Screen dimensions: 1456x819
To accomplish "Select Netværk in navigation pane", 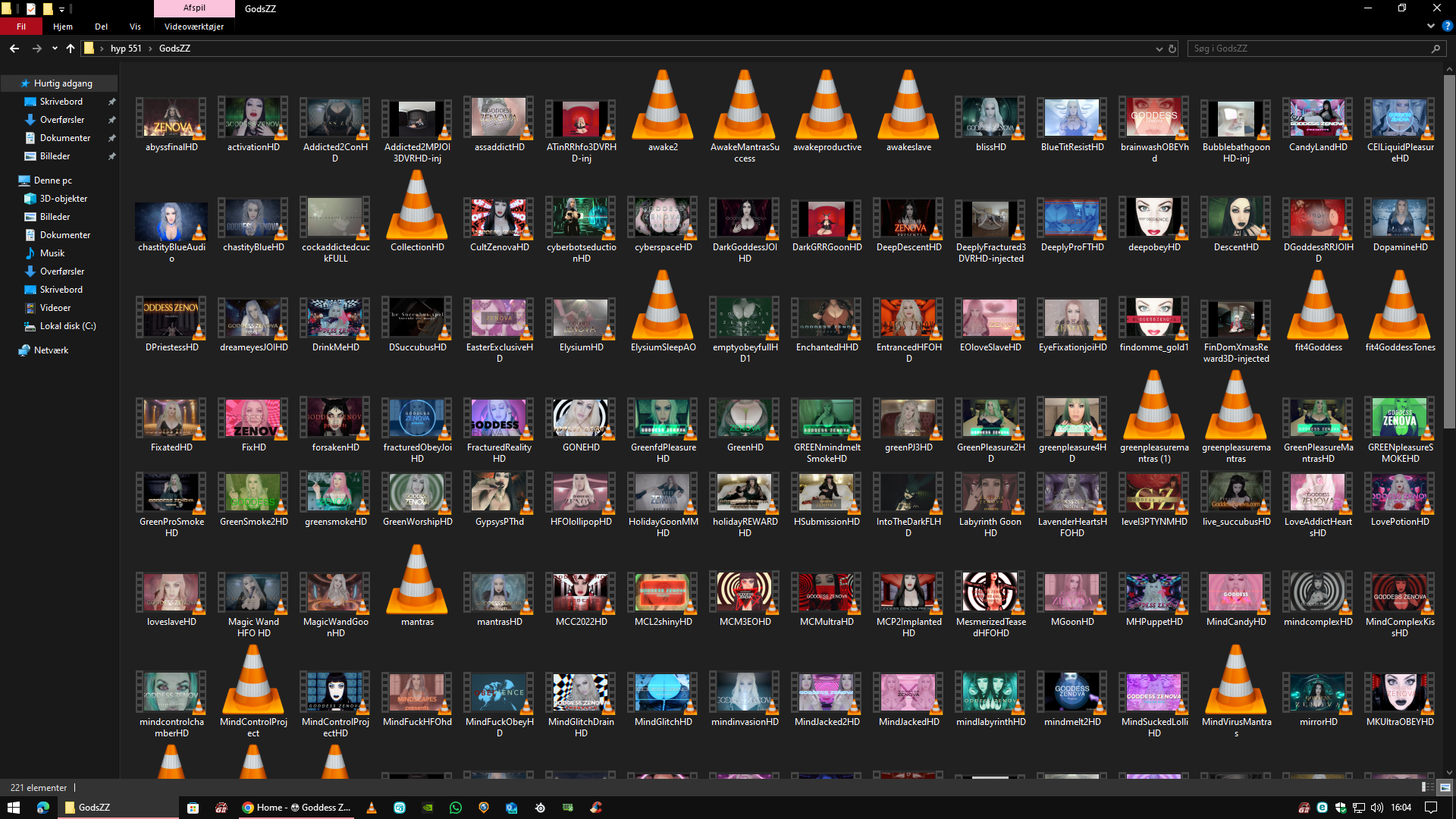I will click(x=51, y=350).
